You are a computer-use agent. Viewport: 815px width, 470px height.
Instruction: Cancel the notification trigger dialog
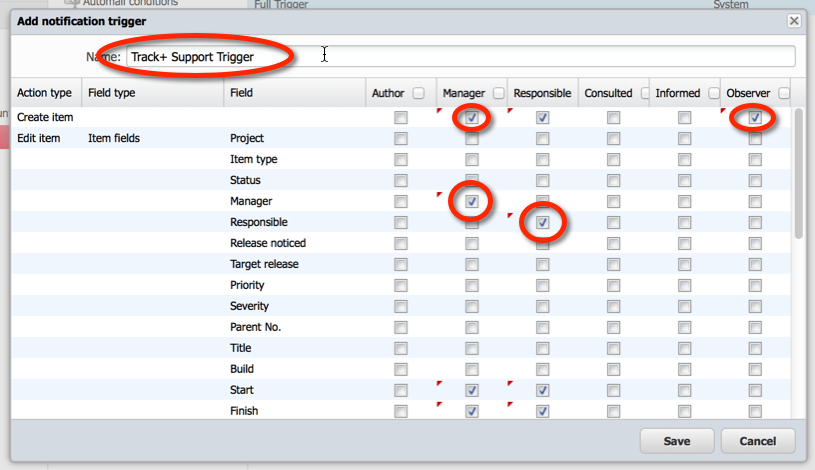tap(757, 441)
